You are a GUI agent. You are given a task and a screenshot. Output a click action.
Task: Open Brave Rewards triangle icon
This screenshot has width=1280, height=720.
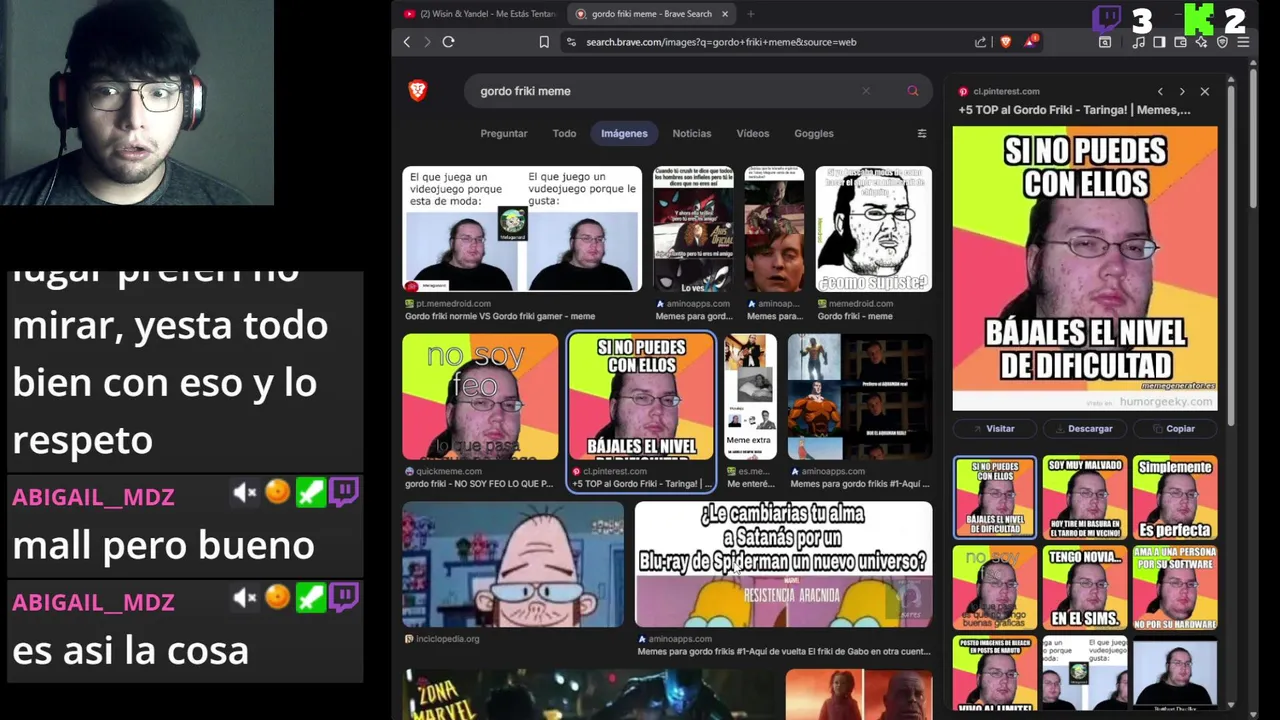1030,41
